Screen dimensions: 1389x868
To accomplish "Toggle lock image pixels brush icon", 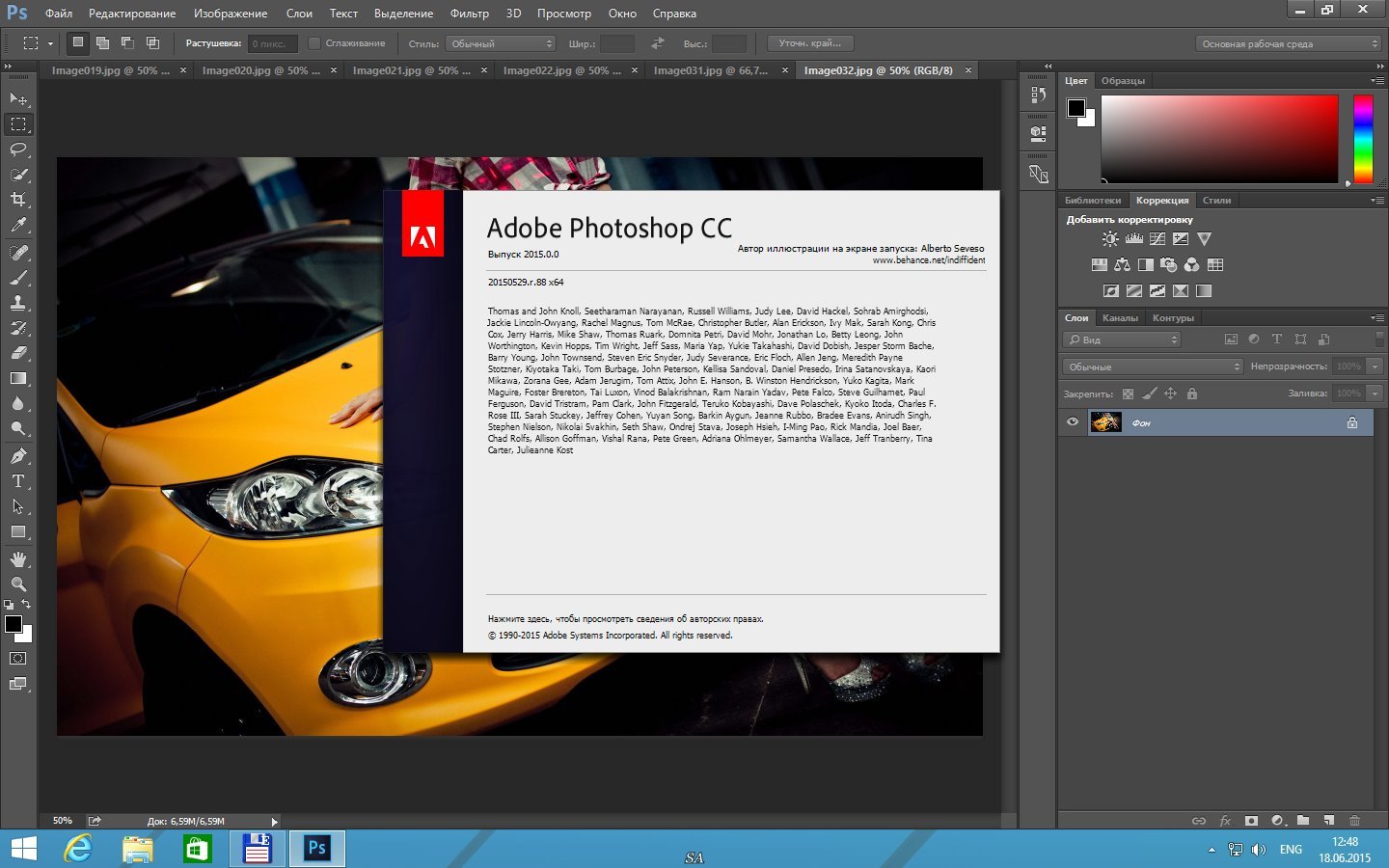I will (x=1149, y=393).
